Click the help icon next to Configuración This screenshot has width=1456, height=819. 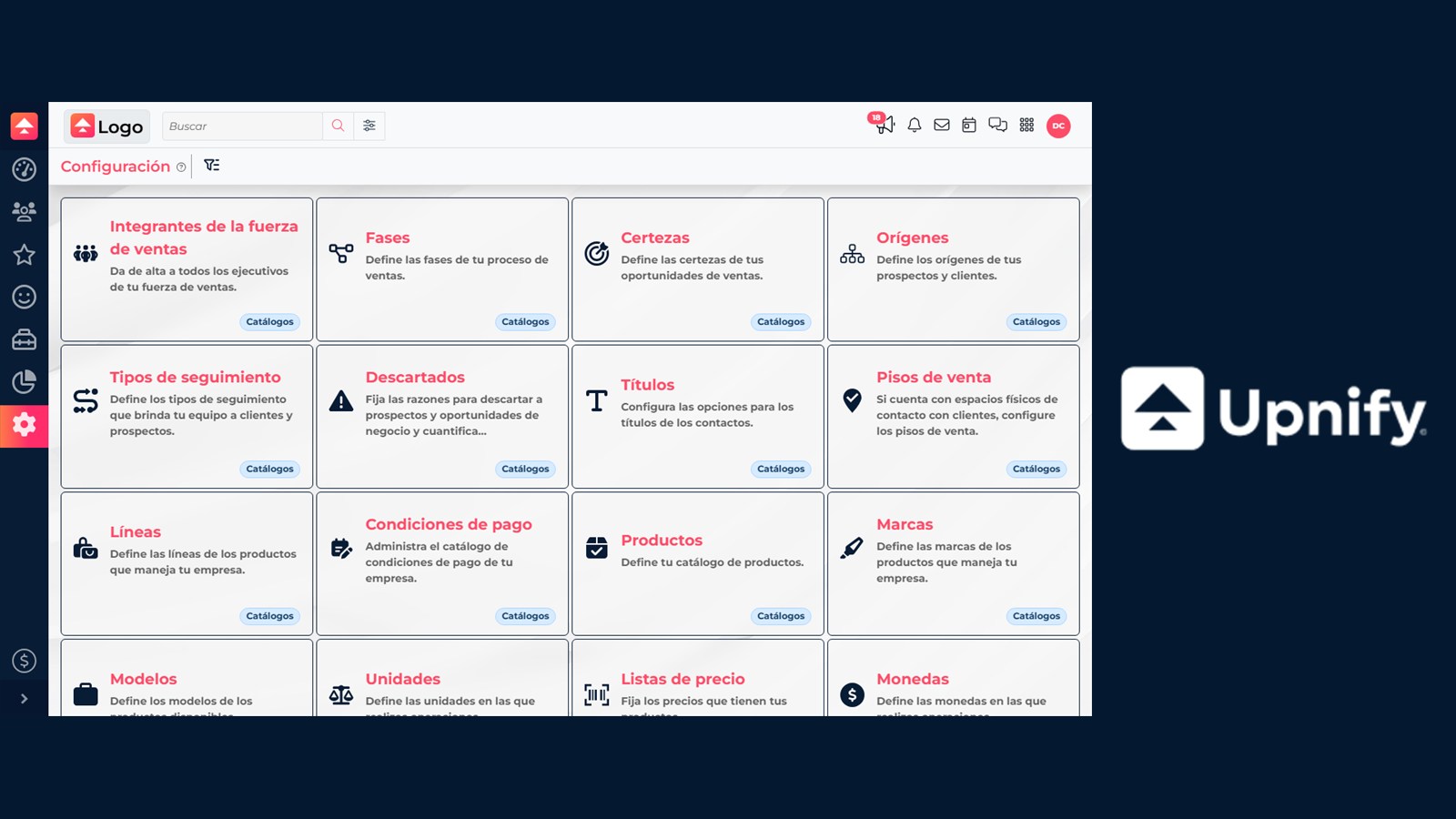coord(181,167)
